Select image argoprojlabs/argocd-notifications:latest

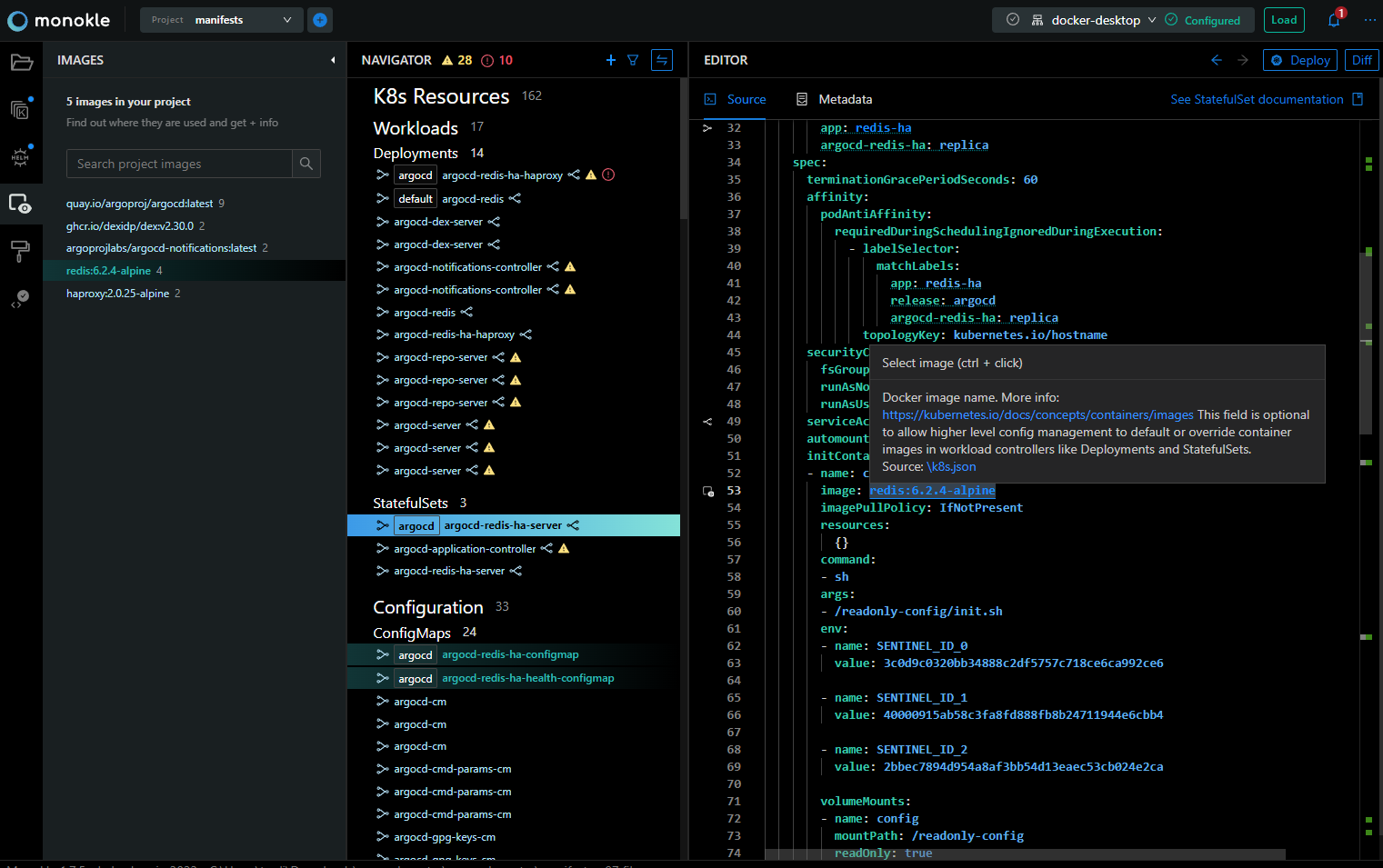click(x=161, y=248)
